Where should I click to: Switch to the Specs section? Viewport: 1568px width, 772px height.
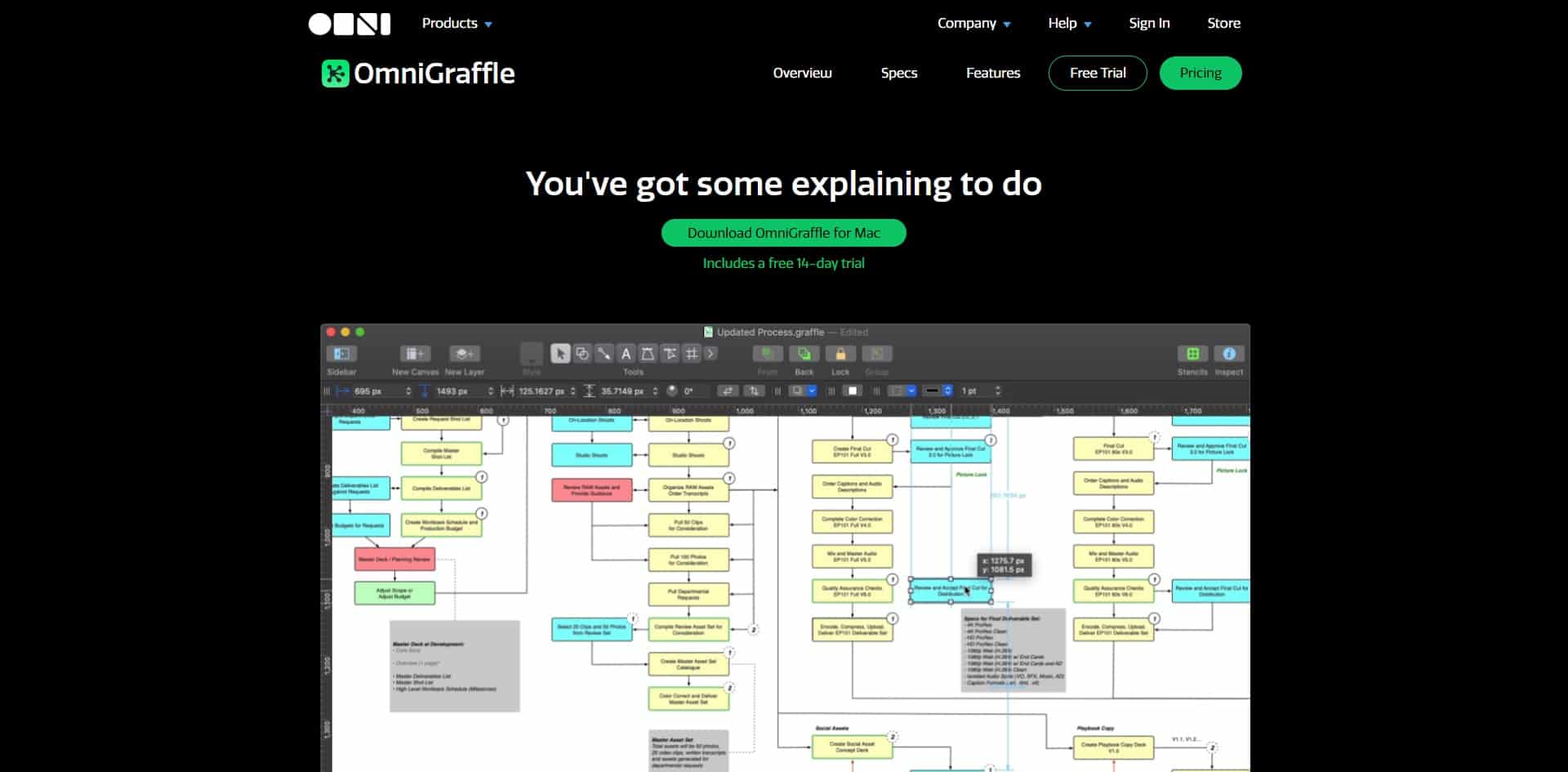pyautogui.click(x=899, y=73)
